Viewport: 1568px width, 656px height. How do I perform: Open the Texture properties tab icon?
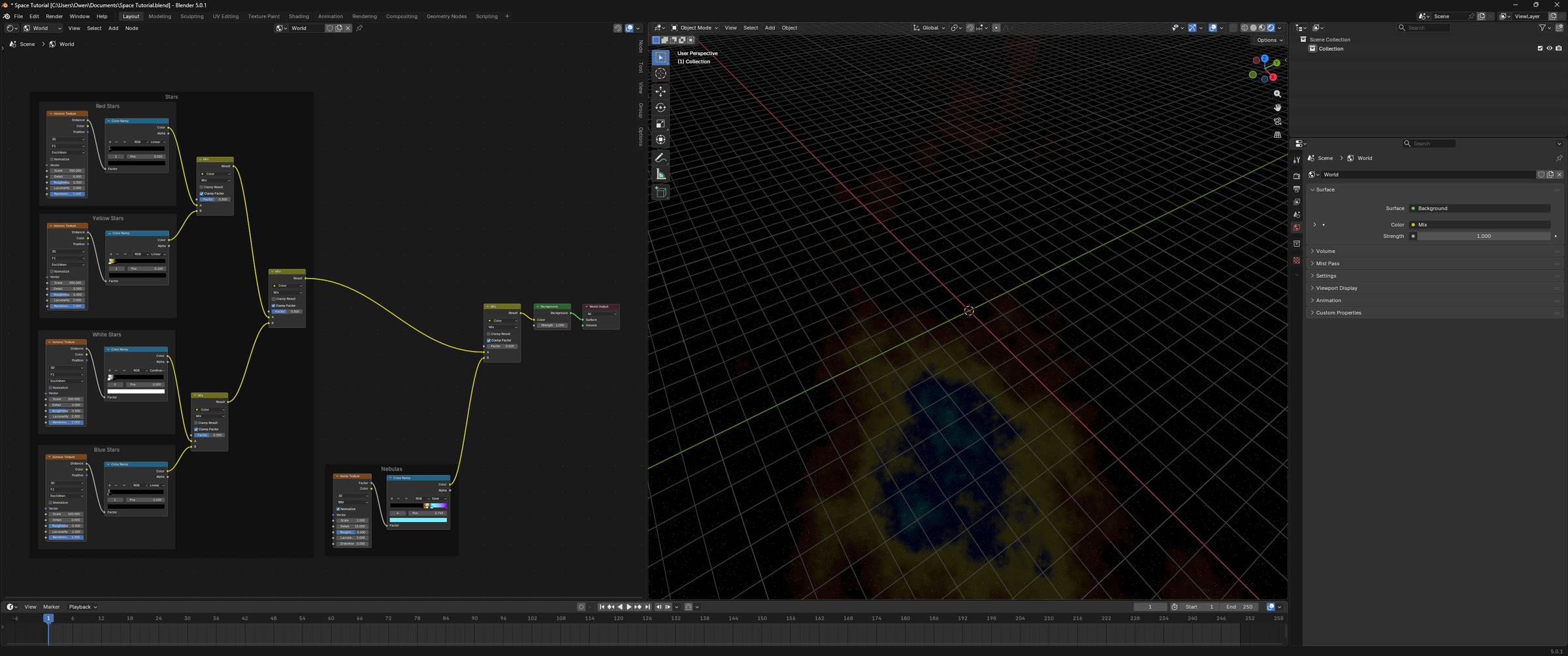[1297, 260]
